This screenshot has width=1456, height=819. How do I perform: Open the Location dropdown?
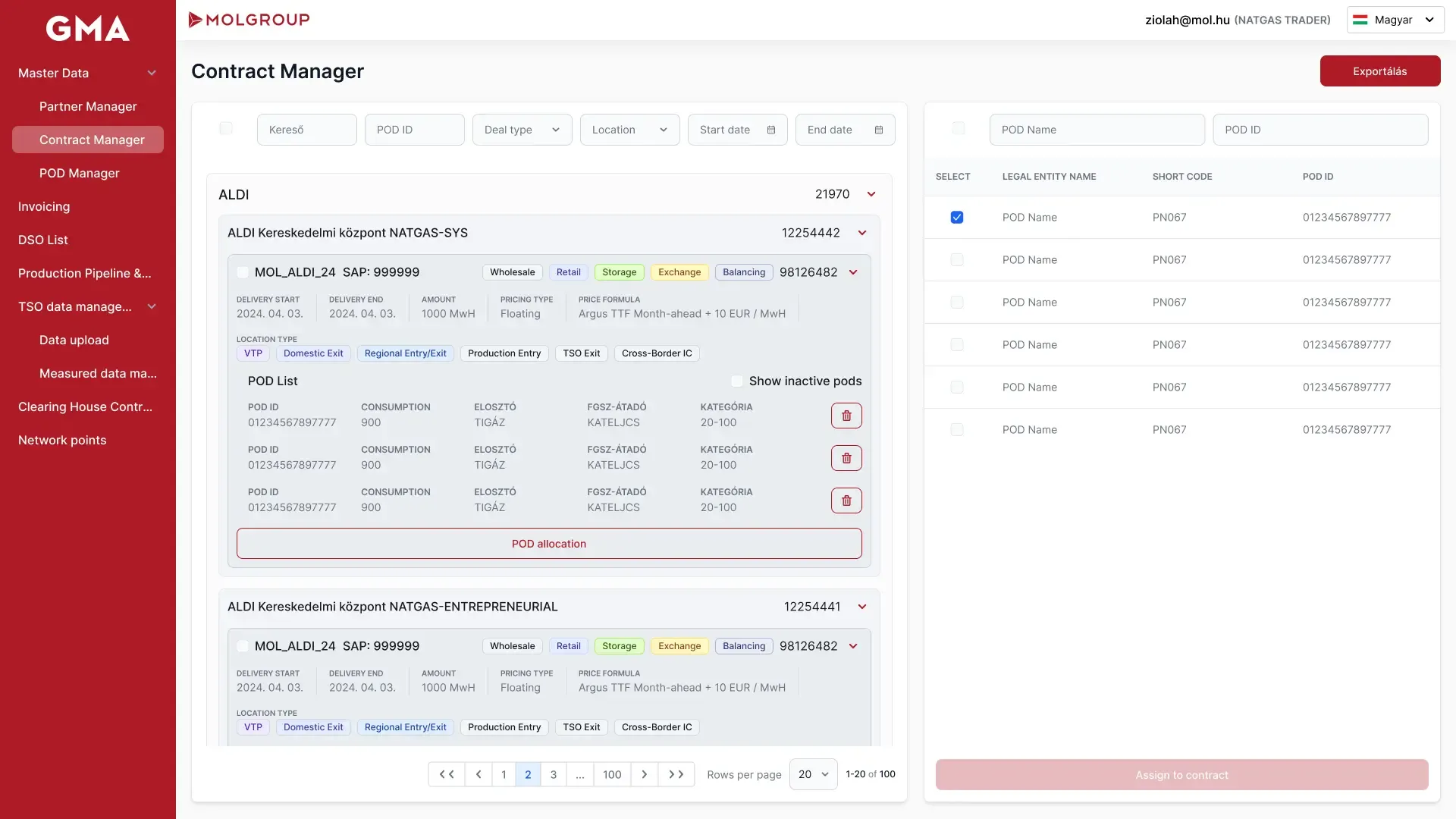tap(630, 130)
